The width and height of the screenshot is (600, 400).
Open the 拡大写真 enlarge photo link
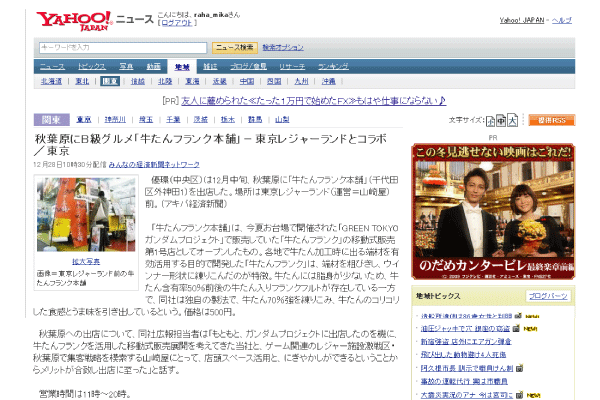point(86,262)
